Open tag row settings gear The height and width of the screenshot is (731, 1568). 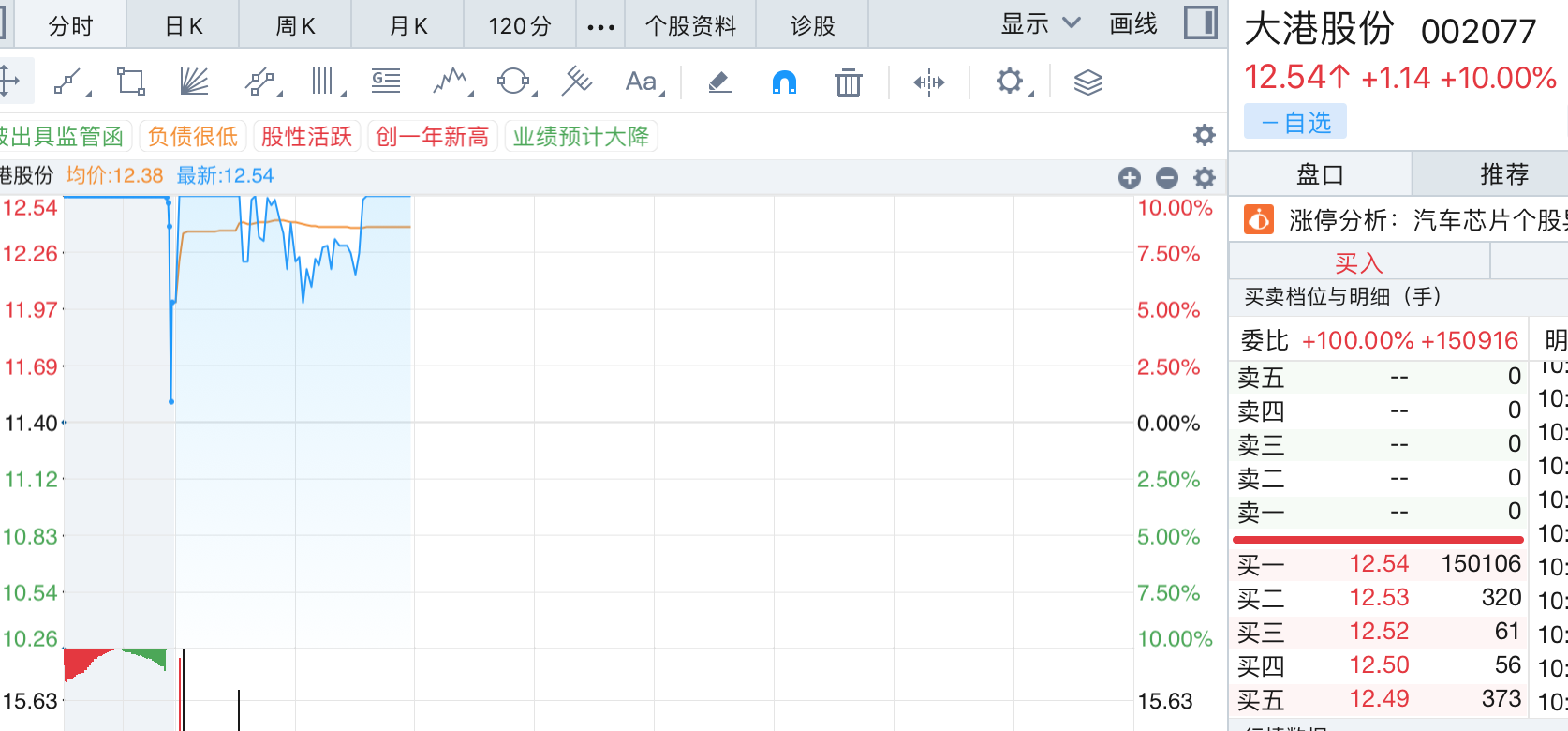(1205, 136)
